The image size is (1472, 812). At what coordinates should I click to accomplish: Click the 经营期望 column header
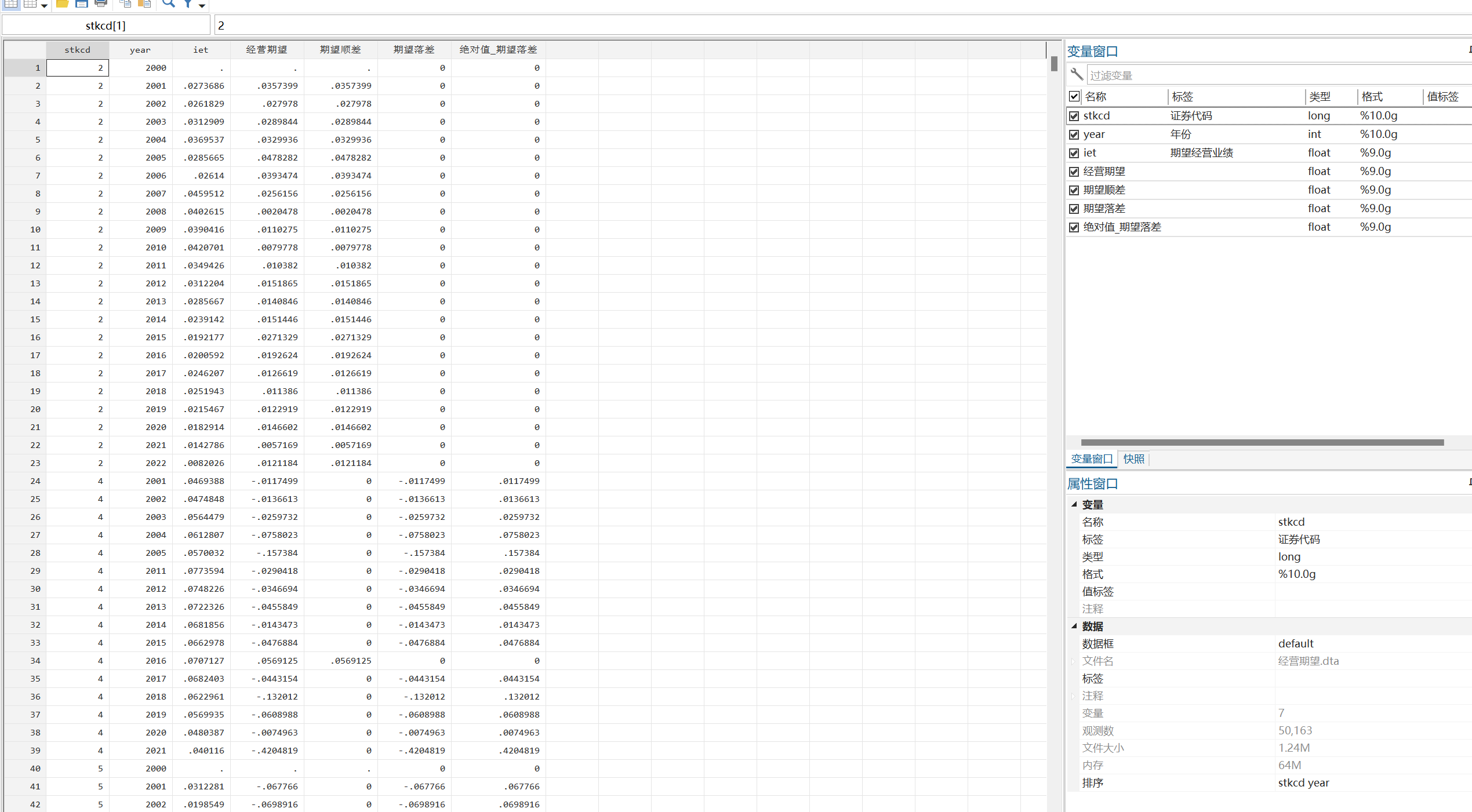[x=267, y=50]
